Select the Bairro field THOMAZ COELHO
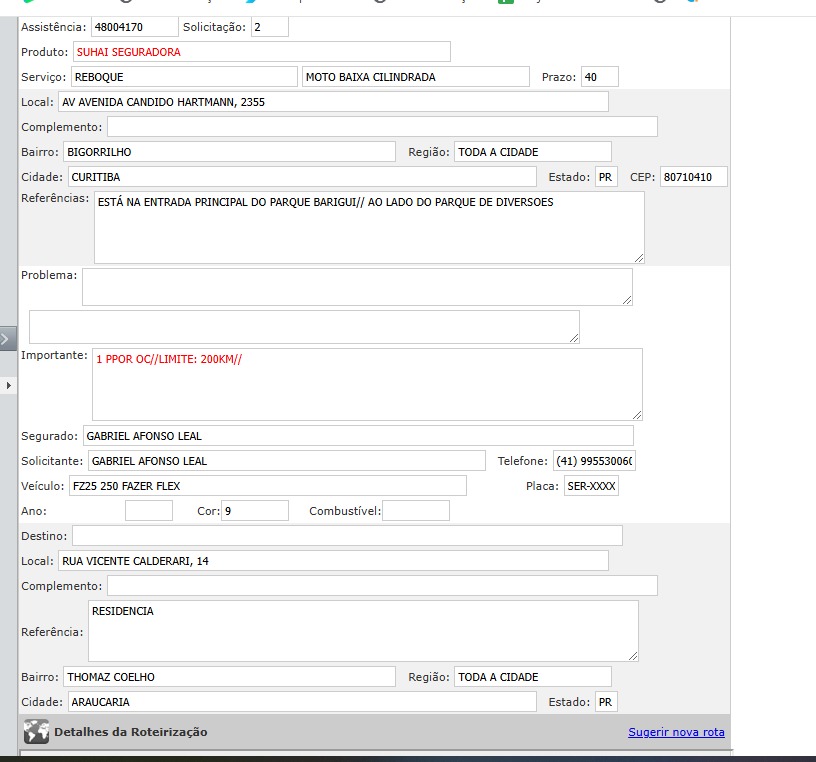The width and height of the screenshot is (816, 762). 230,677
